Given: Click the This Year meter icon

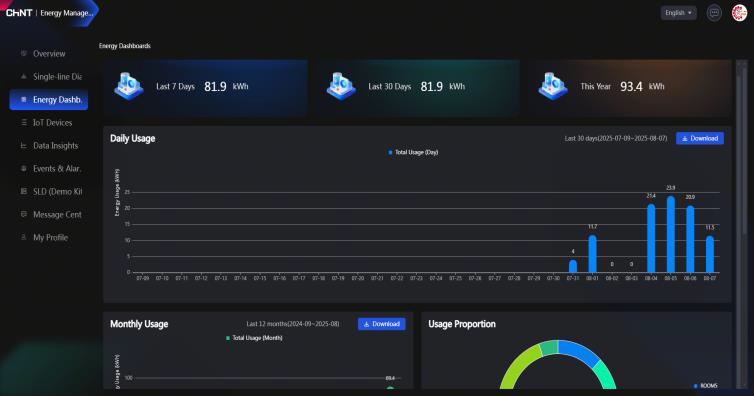Looking at the screenshot, I should click(x=553, y=87).
